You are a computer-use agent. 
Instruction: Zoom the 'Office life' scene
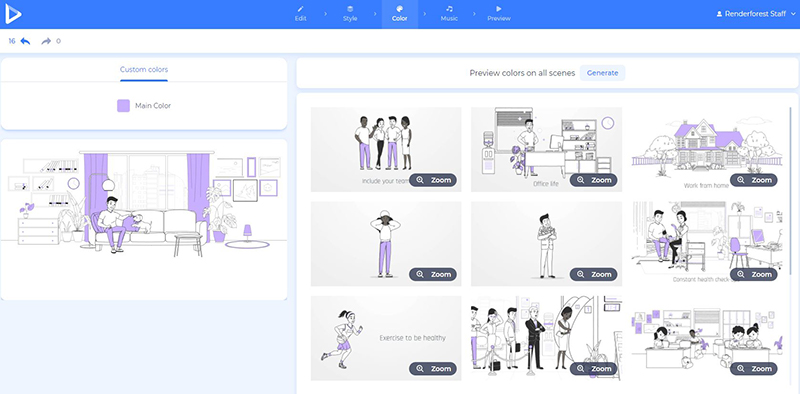click(593, 180)
